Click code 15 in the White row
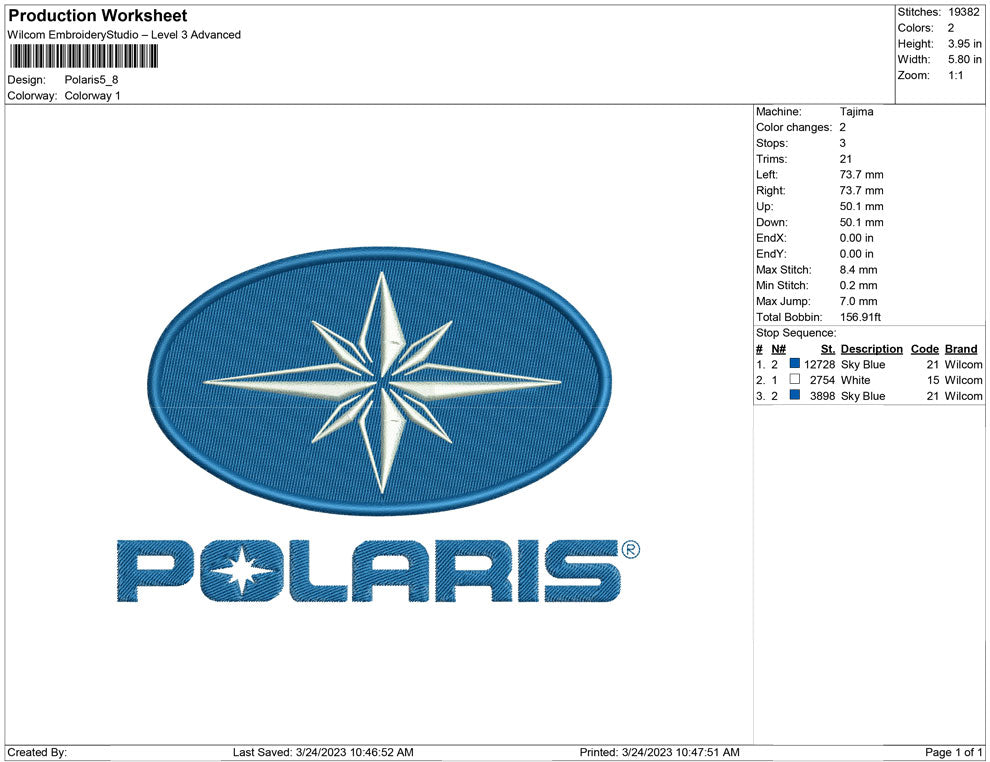Viewport: 990px width, 762px height. (x=933, y=380)
